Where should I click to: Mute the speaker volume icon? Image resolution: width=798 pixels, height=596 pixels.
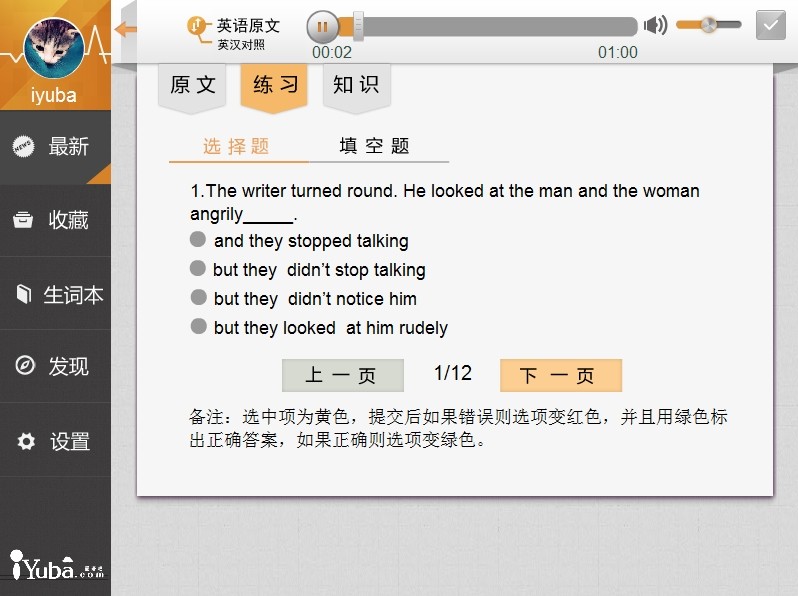(x=655, y=26)
